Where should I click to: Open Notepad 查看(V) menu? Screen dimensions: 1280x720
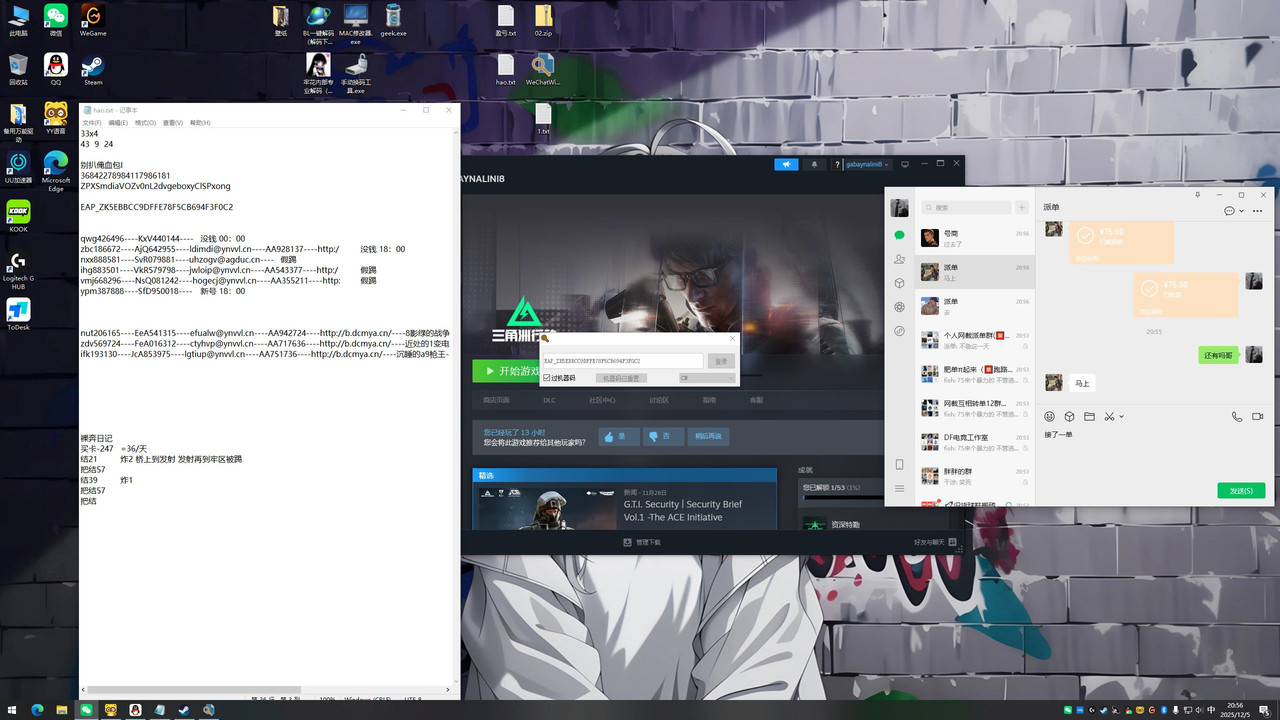pyautogui.click(x=173, y=123)
